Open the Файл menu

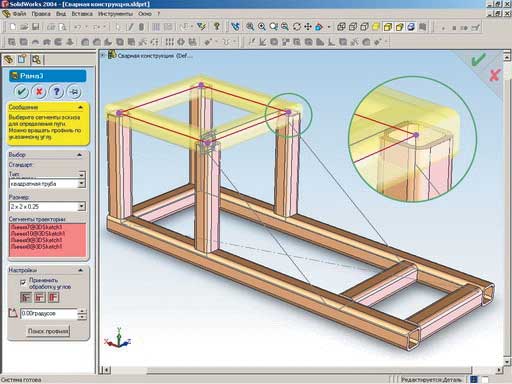pos(20,14)
